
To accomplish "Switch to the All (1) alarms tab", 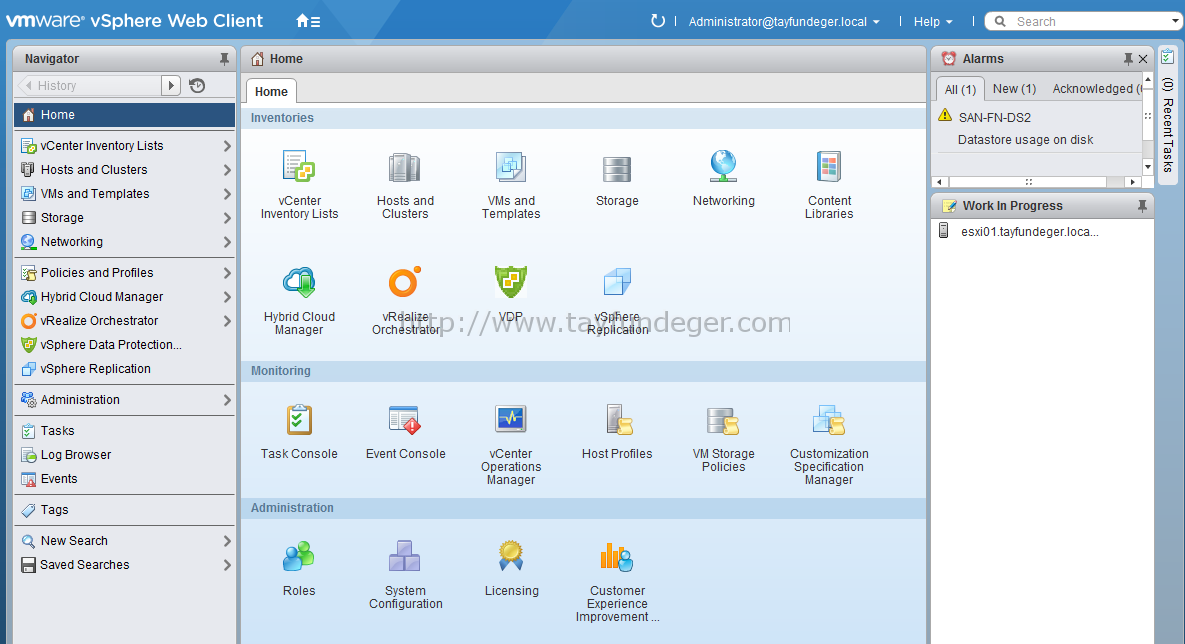I will pyautogui.click(x=960, y=89).
